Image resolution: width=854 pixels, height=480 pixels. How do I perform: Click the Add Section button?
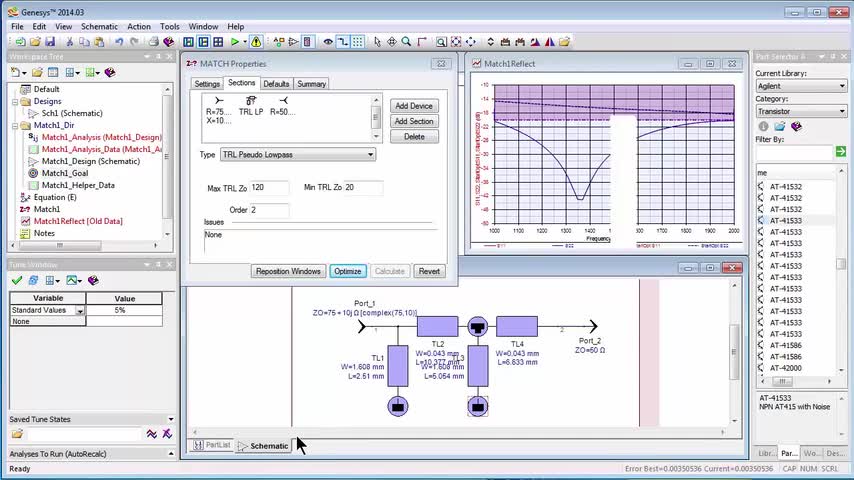(x=414, y=121)
